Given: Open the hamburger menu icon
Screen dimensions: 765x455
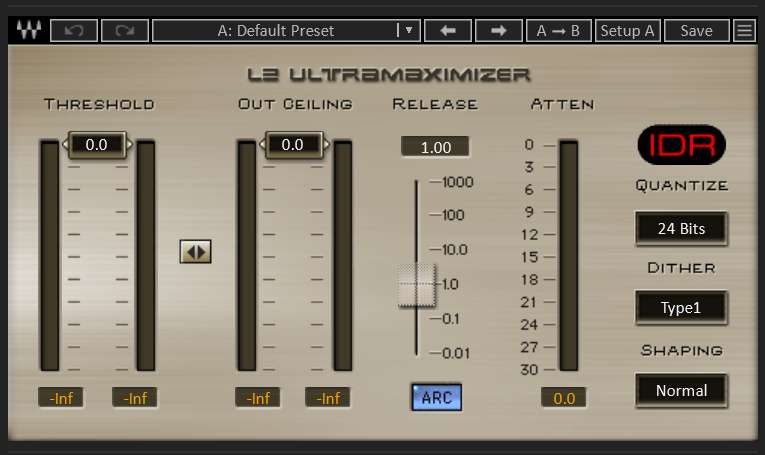Looking at the screenshot, I should pos(744,30).
